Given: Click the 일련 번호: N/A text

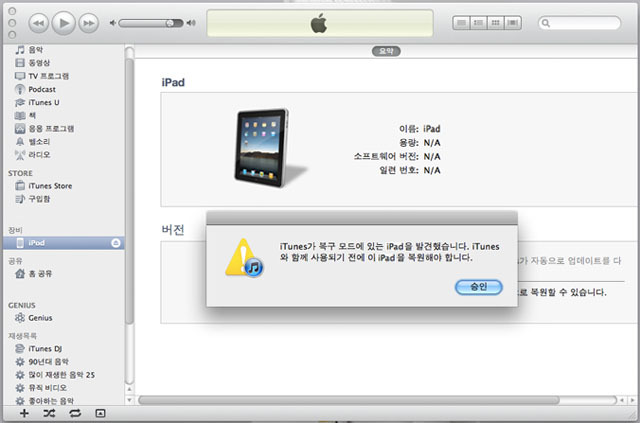Looking at the screenshot, I should point(410,170).
